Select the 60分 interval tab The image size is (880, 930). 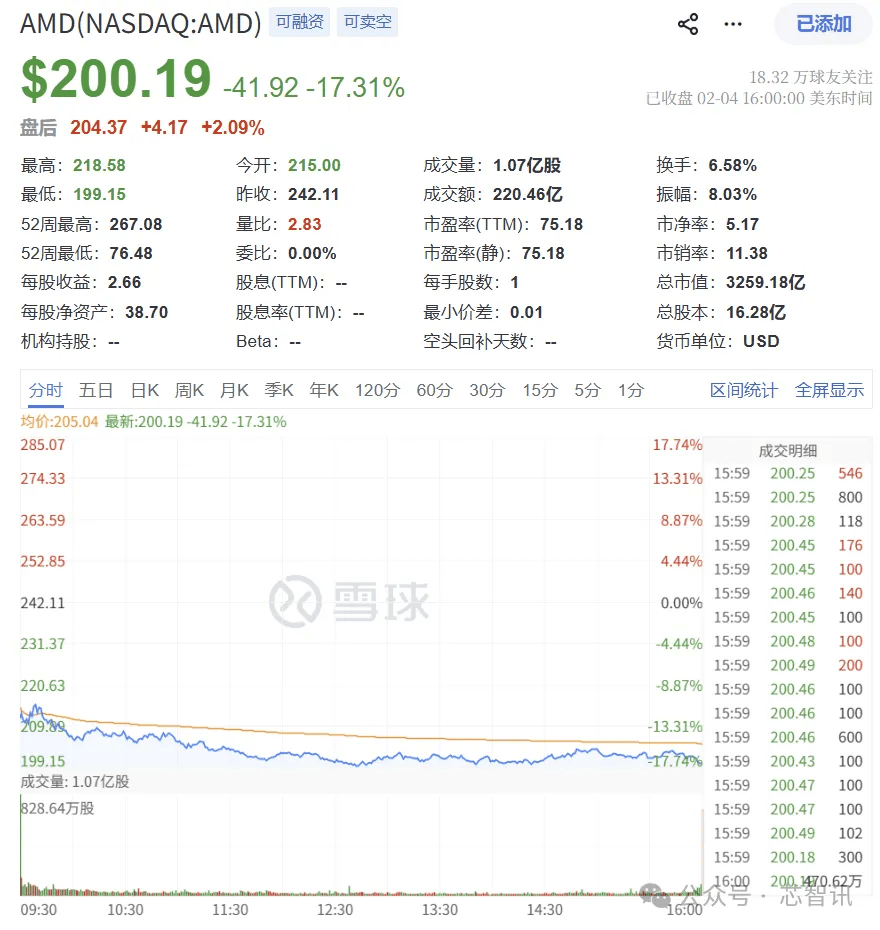pos(434,390)
